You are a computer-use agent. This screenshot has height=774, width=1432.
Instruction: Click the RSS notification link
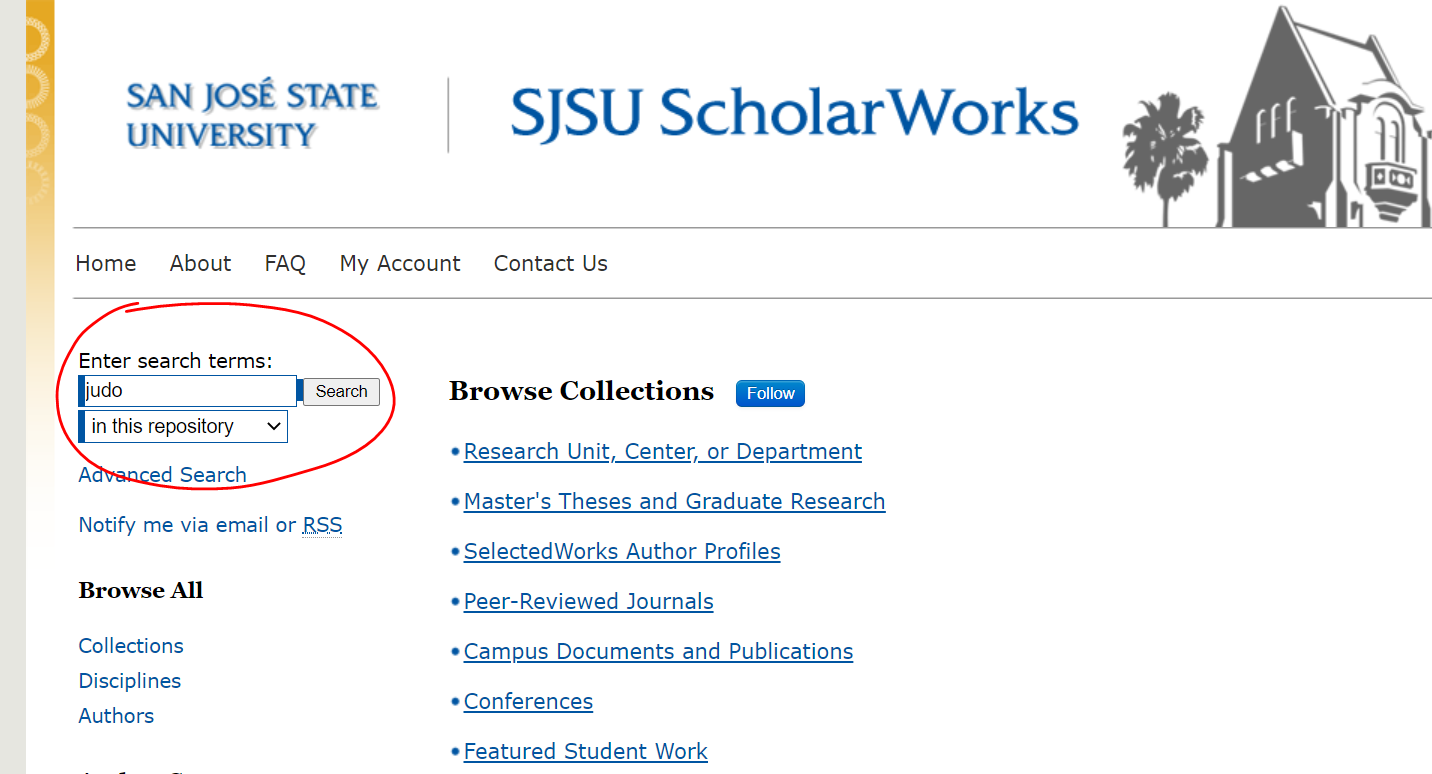point(322,525)
